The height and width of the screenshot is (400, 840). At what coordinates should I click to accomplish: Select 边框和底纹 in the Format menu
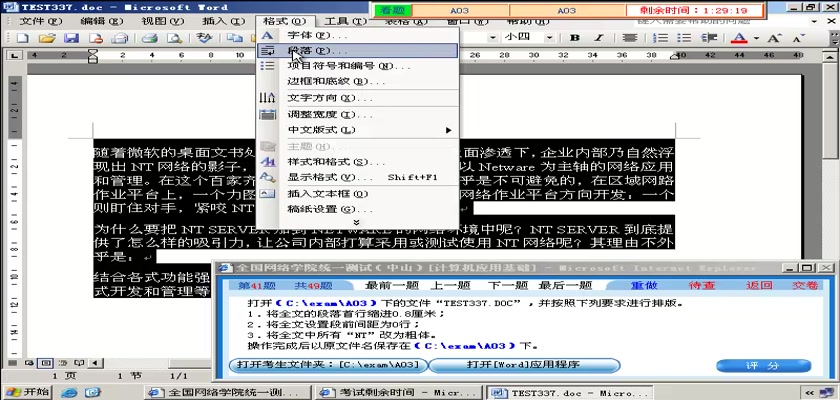(358, 82)
